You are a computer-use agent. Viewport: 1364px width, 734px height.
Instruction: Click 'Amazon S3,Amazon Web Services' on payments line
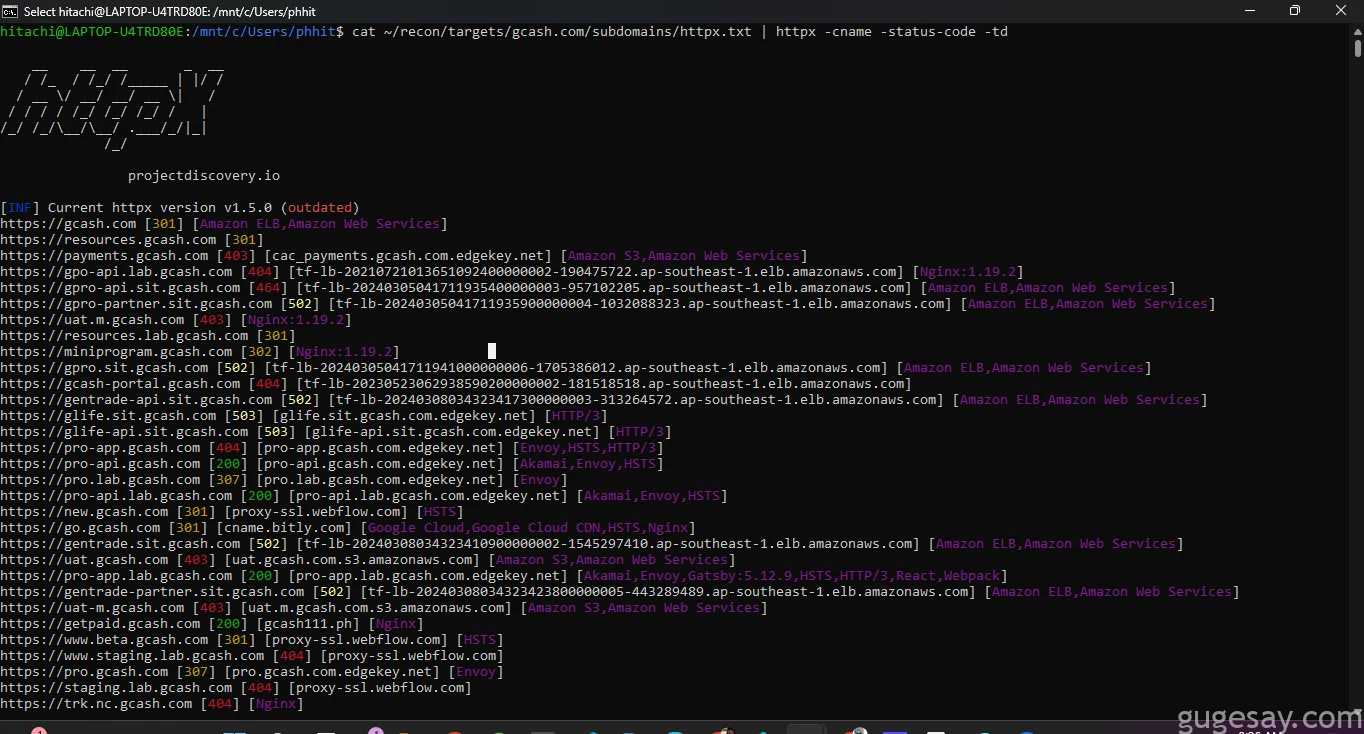pyautogui.click(x=684, y=255)
